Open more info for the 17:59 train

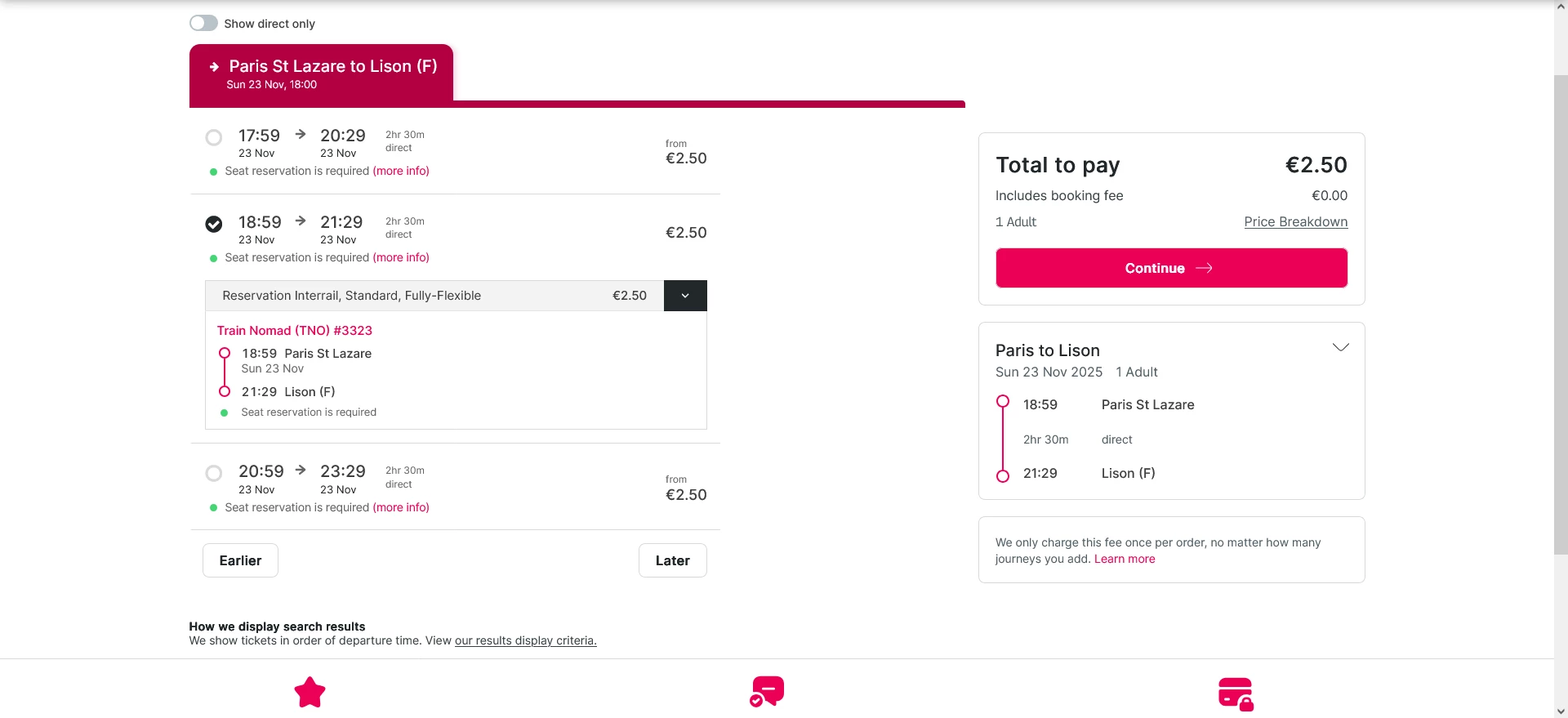(401, 171)
